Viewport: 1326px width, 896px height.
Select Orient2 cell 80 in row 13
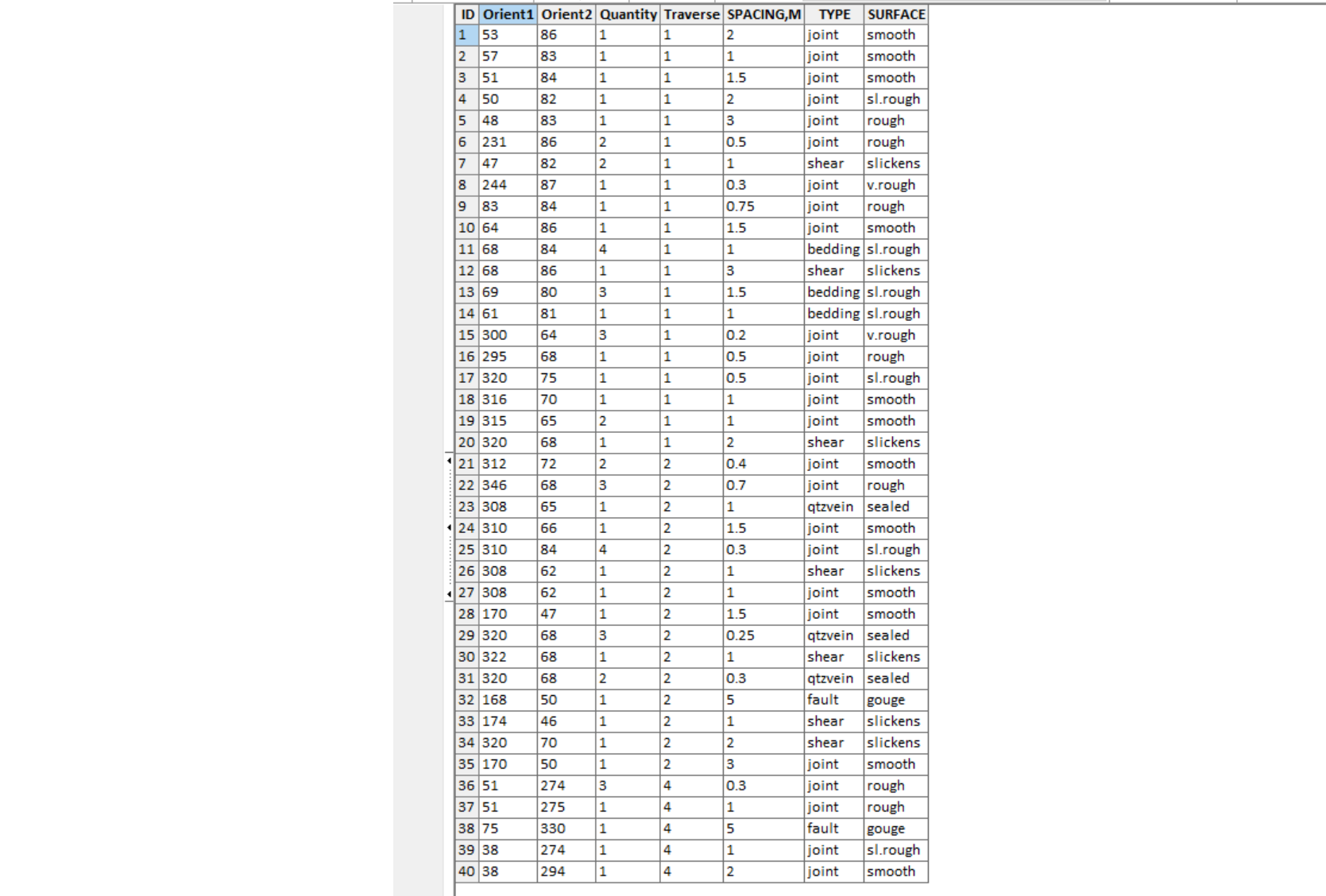coord(566,292)
